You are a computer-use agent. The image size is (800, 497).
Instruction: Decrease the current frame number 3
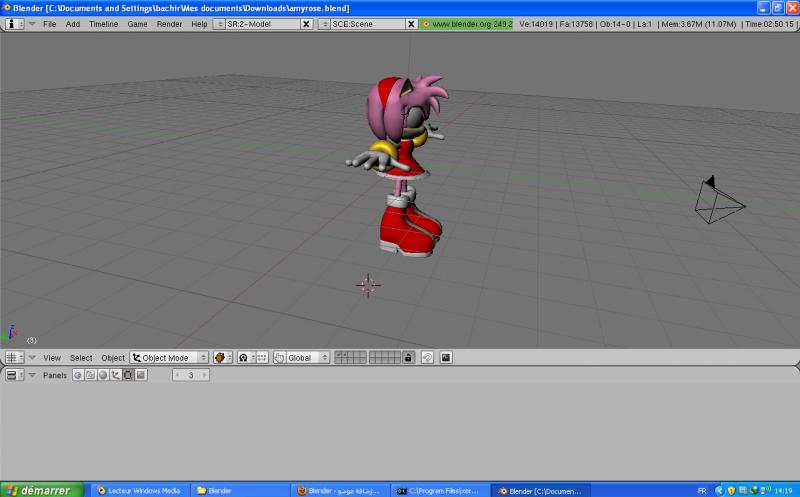coord(177,375)
